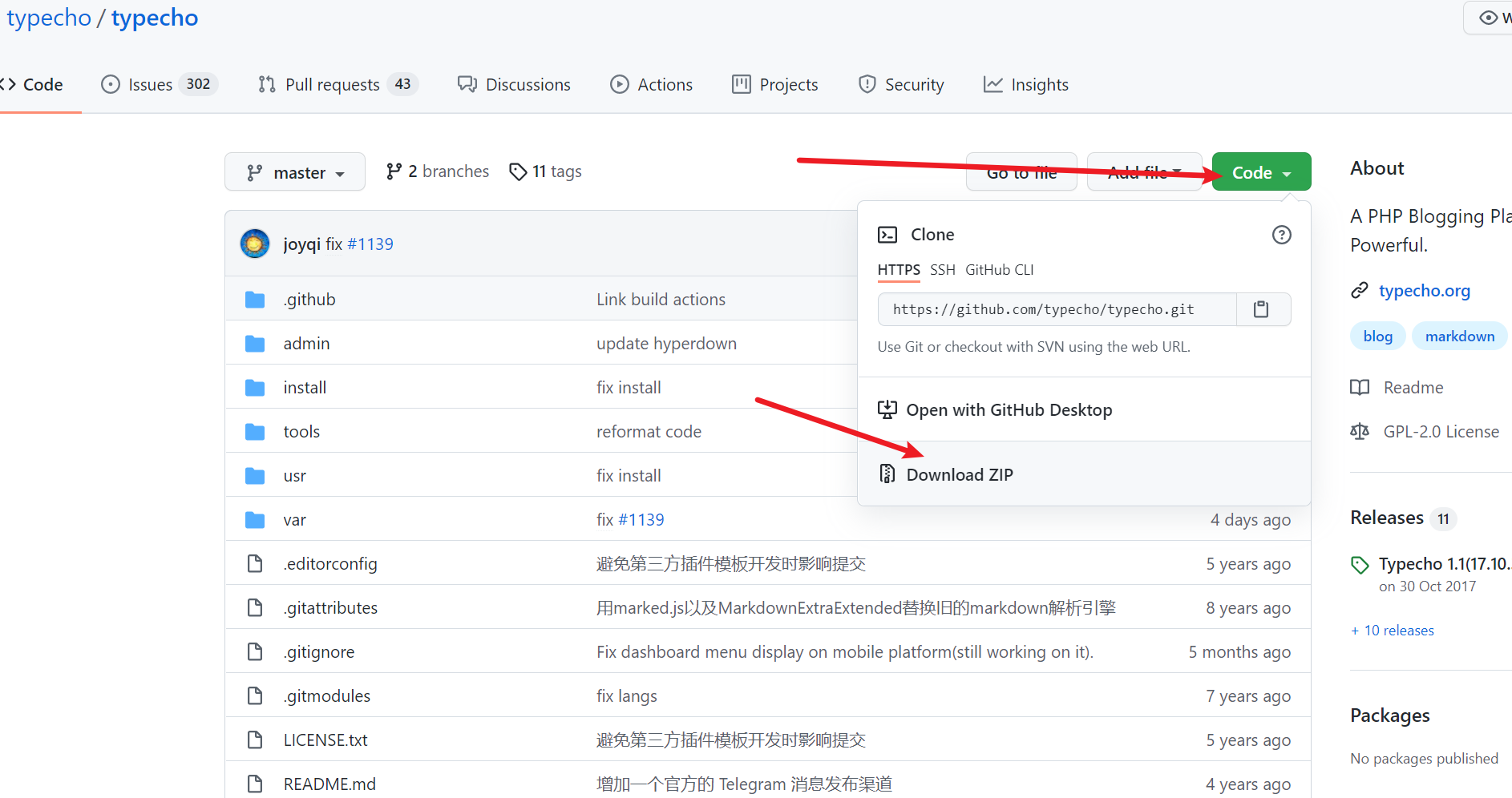Open the 2 branches link
The width and height of the screenshot is (1512, 798).
click(438, 171)
